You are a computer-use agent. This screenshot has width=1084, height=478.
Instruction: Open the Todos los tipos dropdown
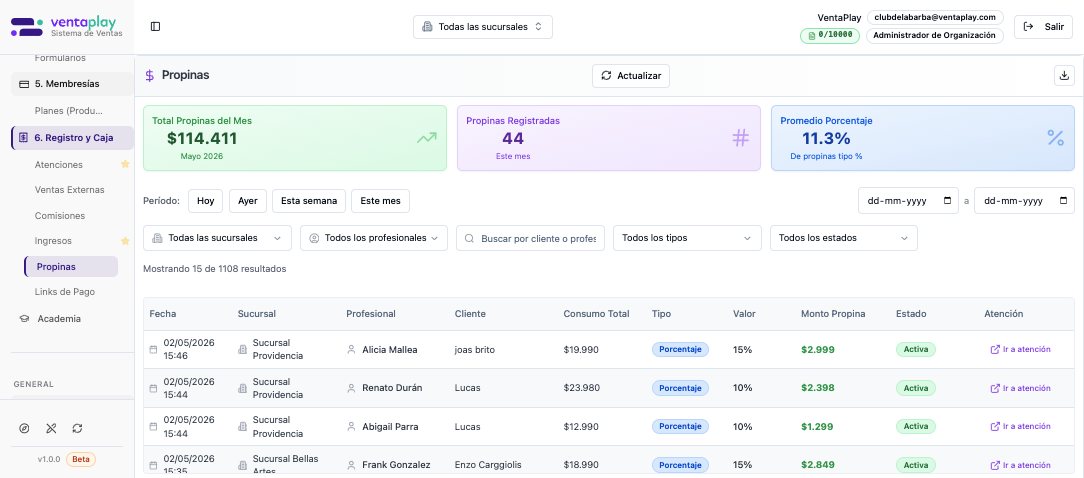coord(687,238)
